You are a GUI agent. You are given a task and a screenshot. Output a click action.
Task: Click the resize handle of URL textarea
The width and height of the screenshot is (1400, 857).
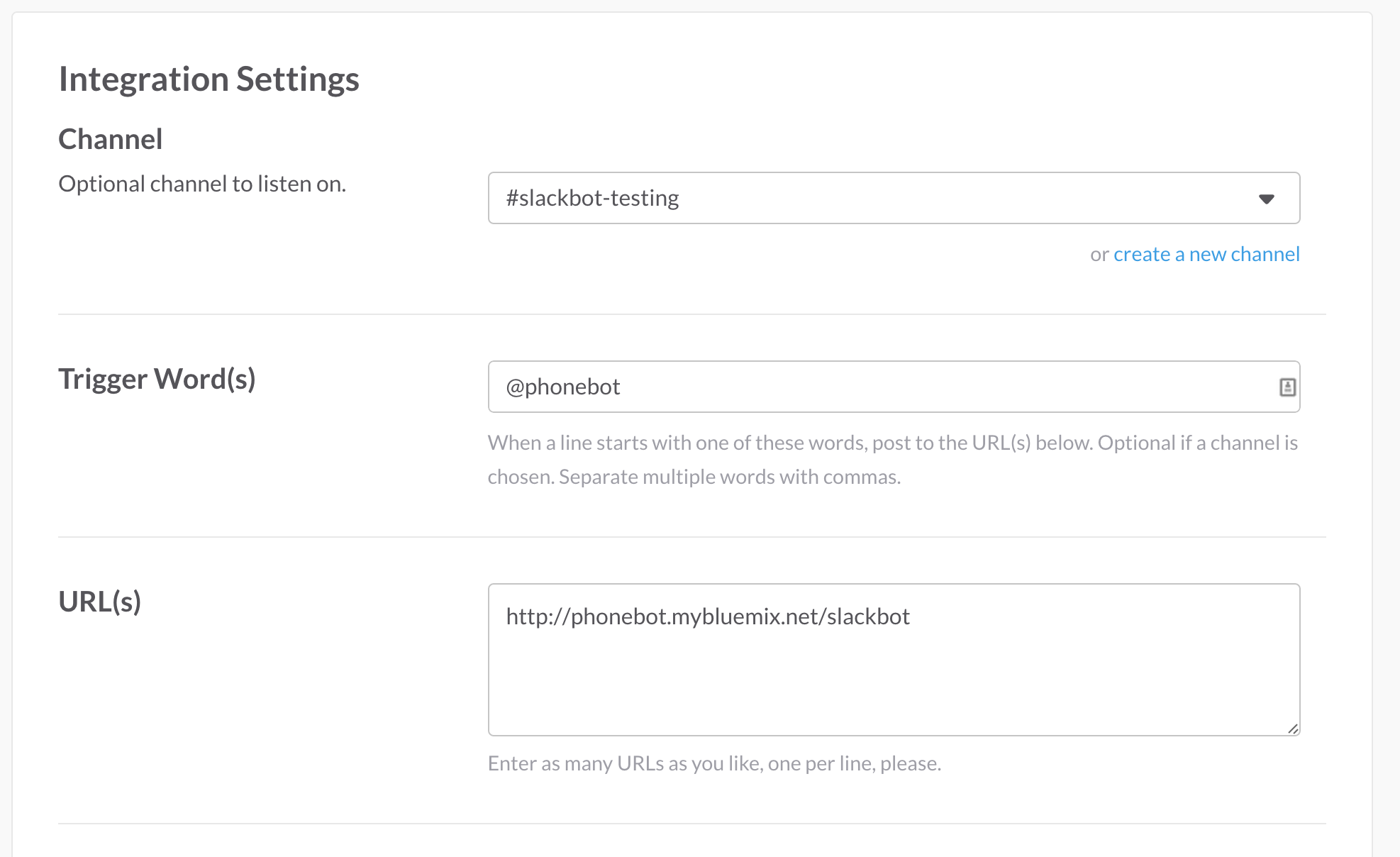tap(1293, 729)
